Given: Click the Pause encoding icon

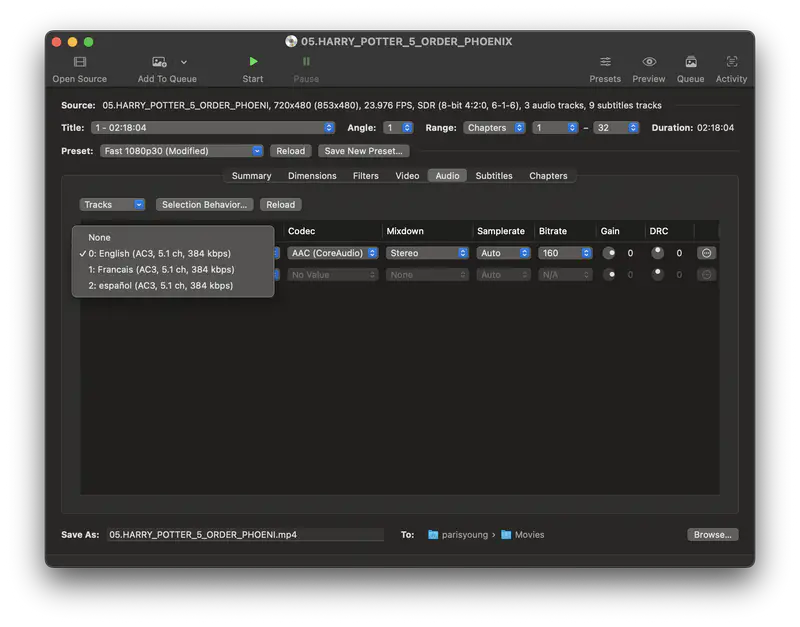Looking at the screenshot, I should coord(306,62).
